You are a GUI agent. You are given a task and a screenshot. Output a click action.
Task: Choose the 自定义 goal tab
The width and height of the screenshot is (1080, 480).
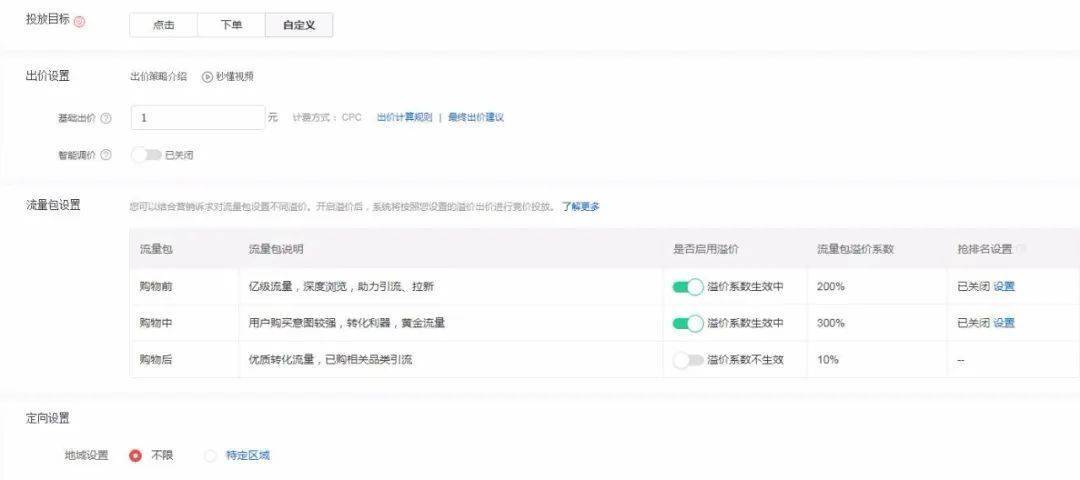point(298,25)
